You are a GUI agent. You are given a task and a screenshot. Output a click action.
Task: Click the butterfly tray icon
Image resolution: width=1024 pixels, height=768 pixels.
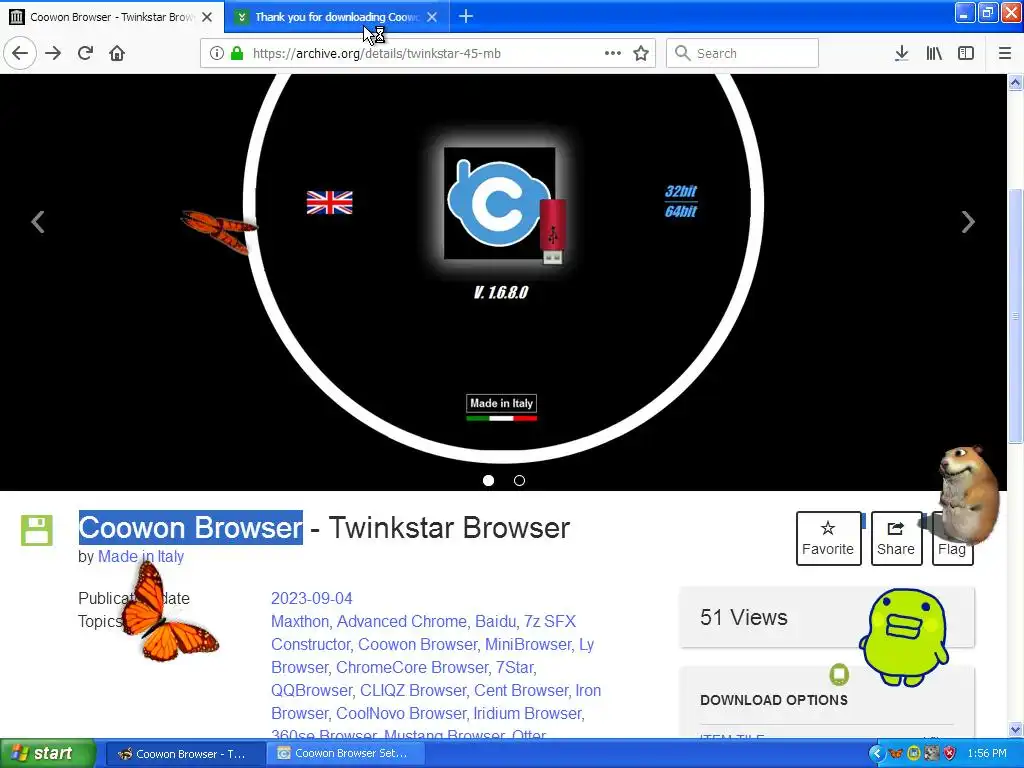click(896, 754)
